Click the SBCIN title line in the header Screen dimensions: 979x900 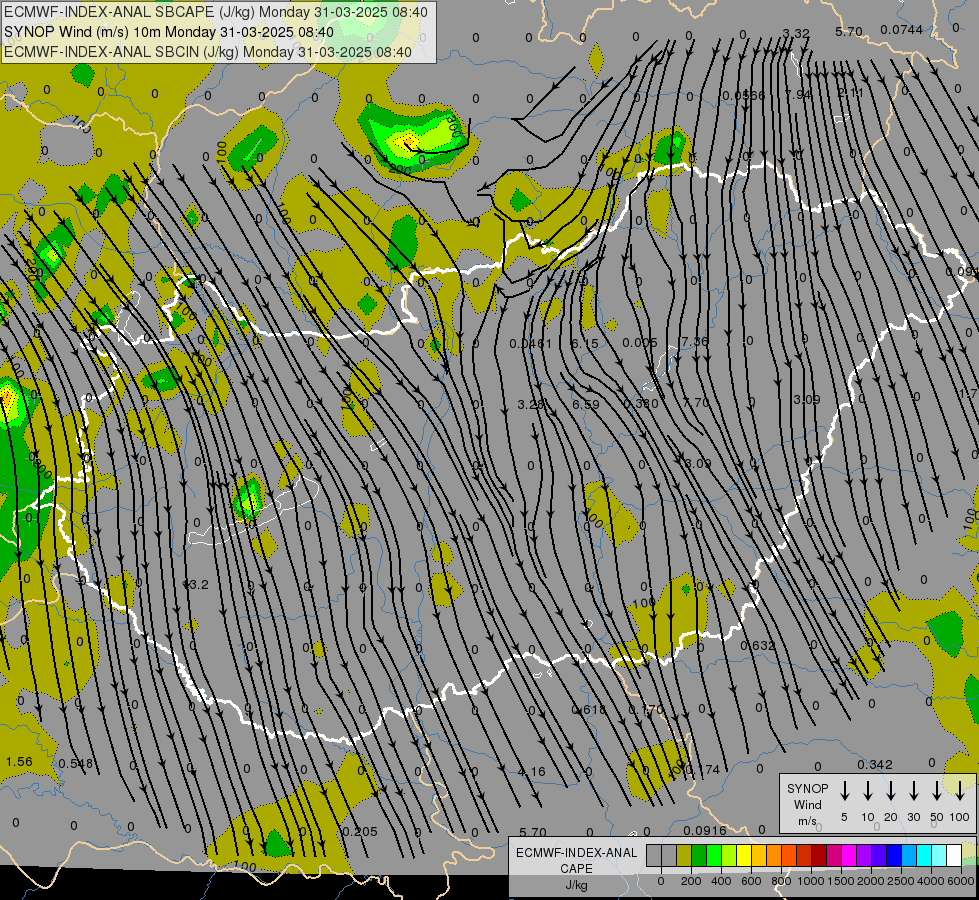[x=208, y=52]
